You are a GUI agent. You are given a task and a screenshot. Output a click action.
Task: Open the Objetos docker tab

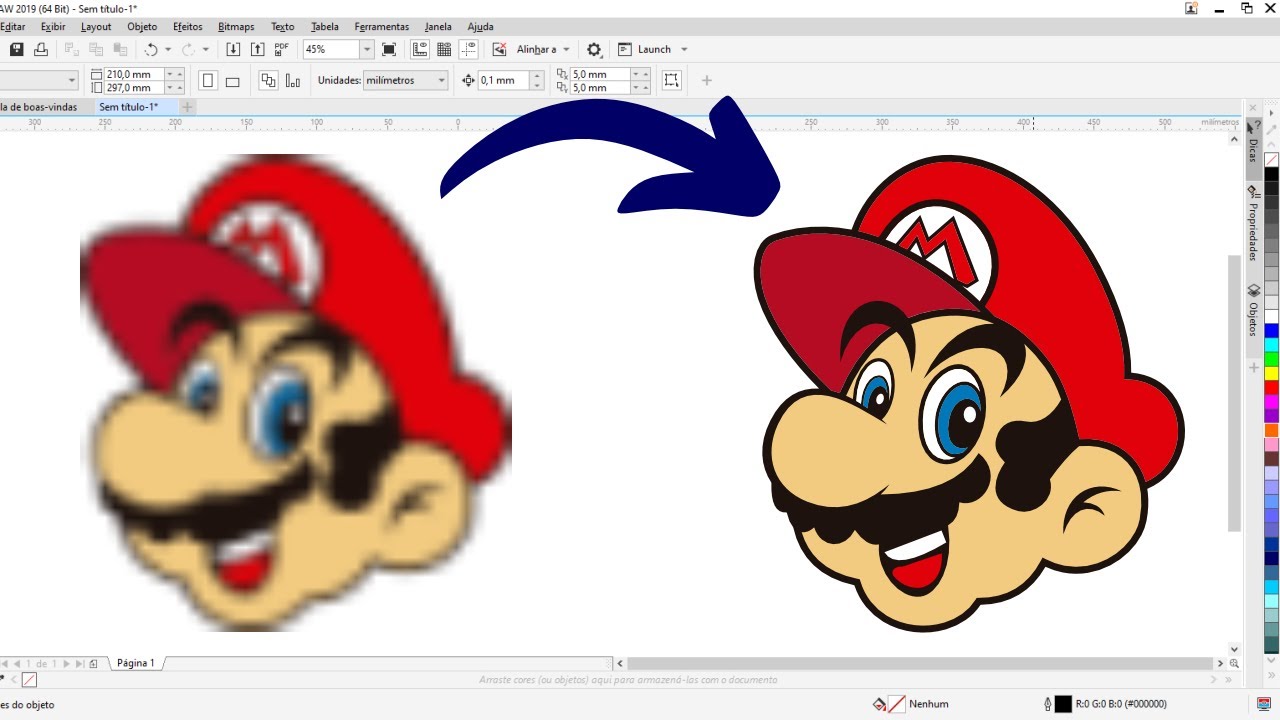1252,310
